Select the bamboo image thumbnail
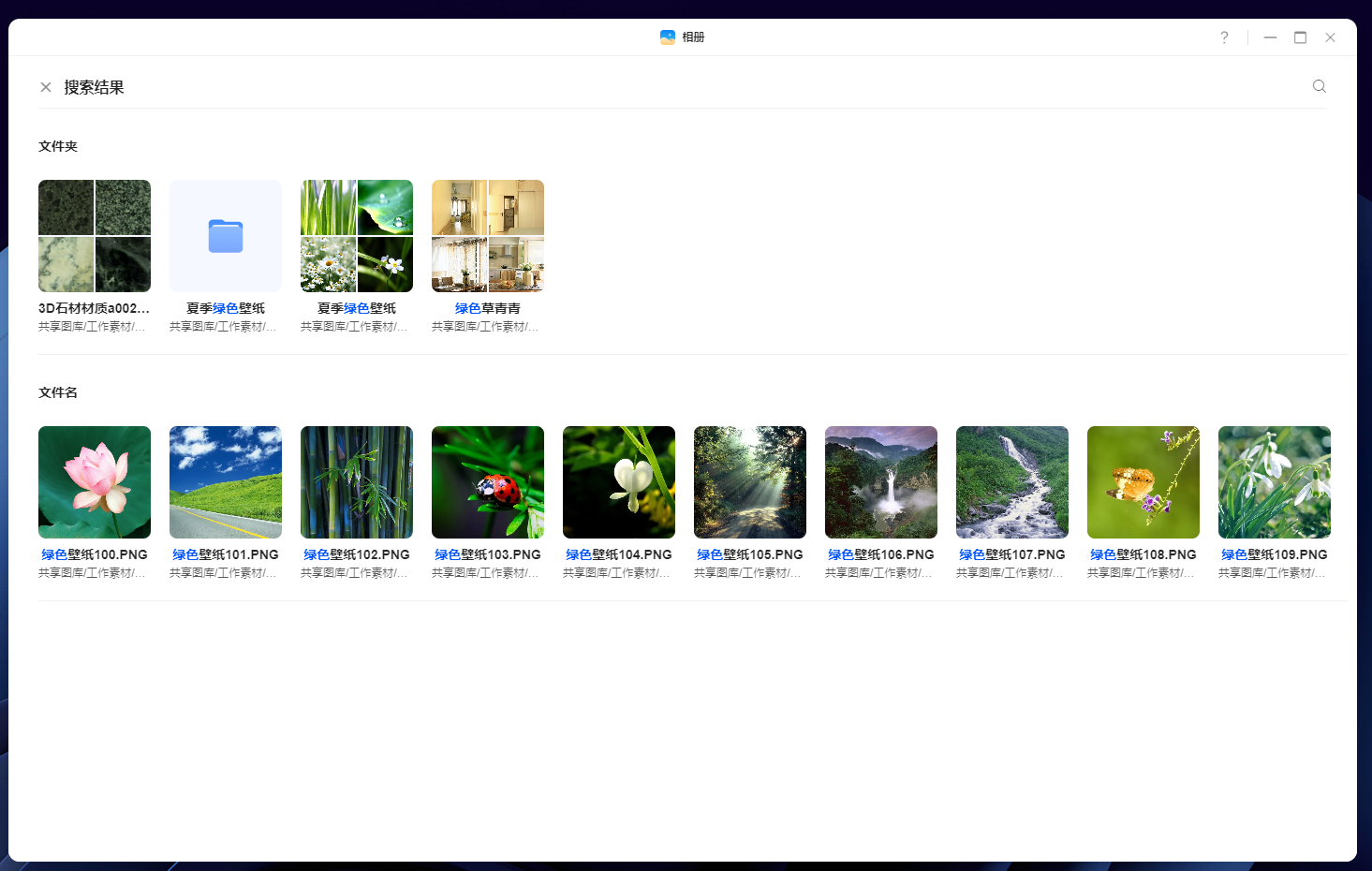 tap(357, 482)
